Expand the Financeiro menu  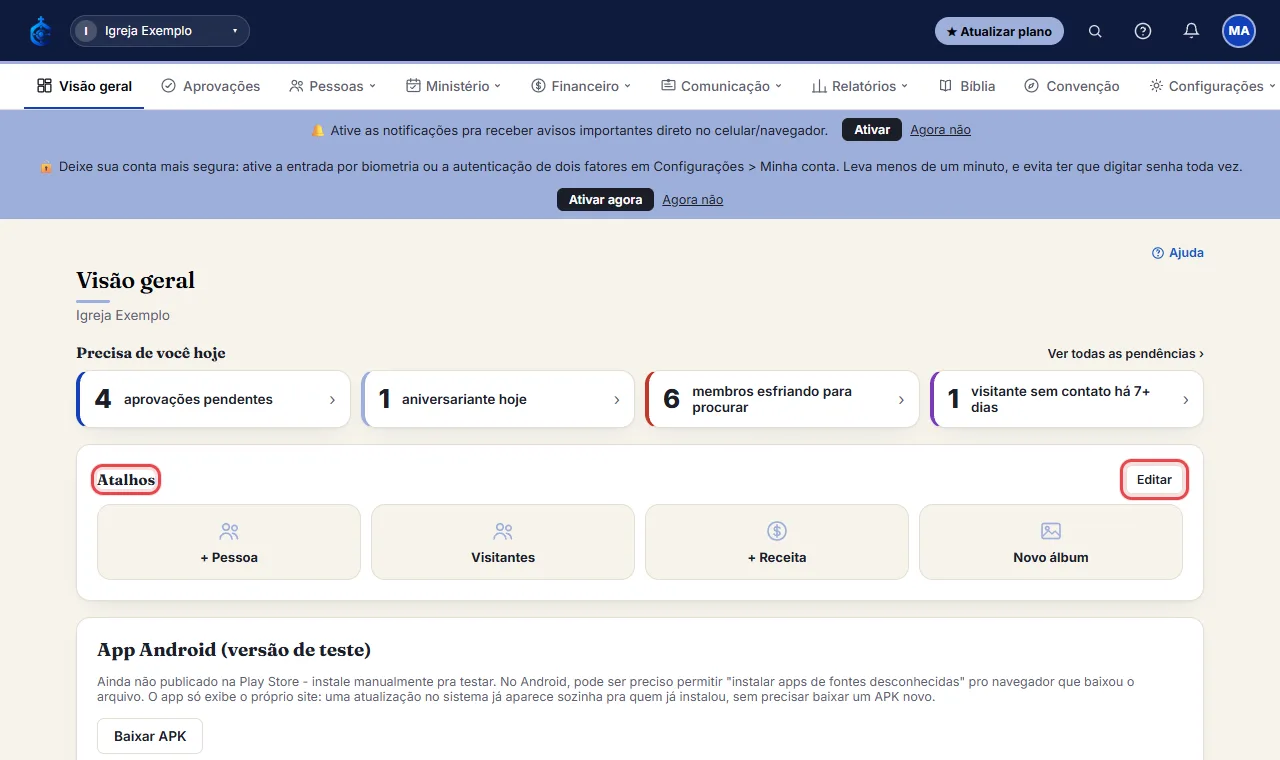click(581, 86)
